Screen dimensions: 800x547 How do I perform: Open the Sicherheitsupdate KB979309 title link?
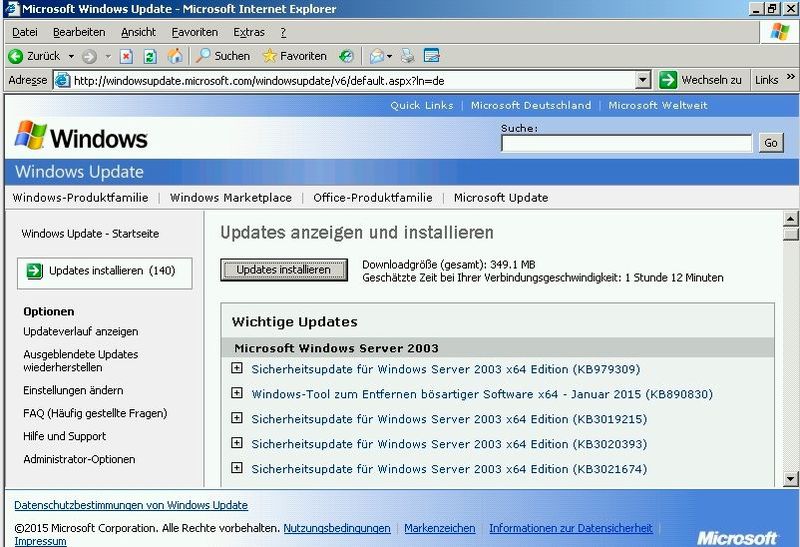(445, 369)
